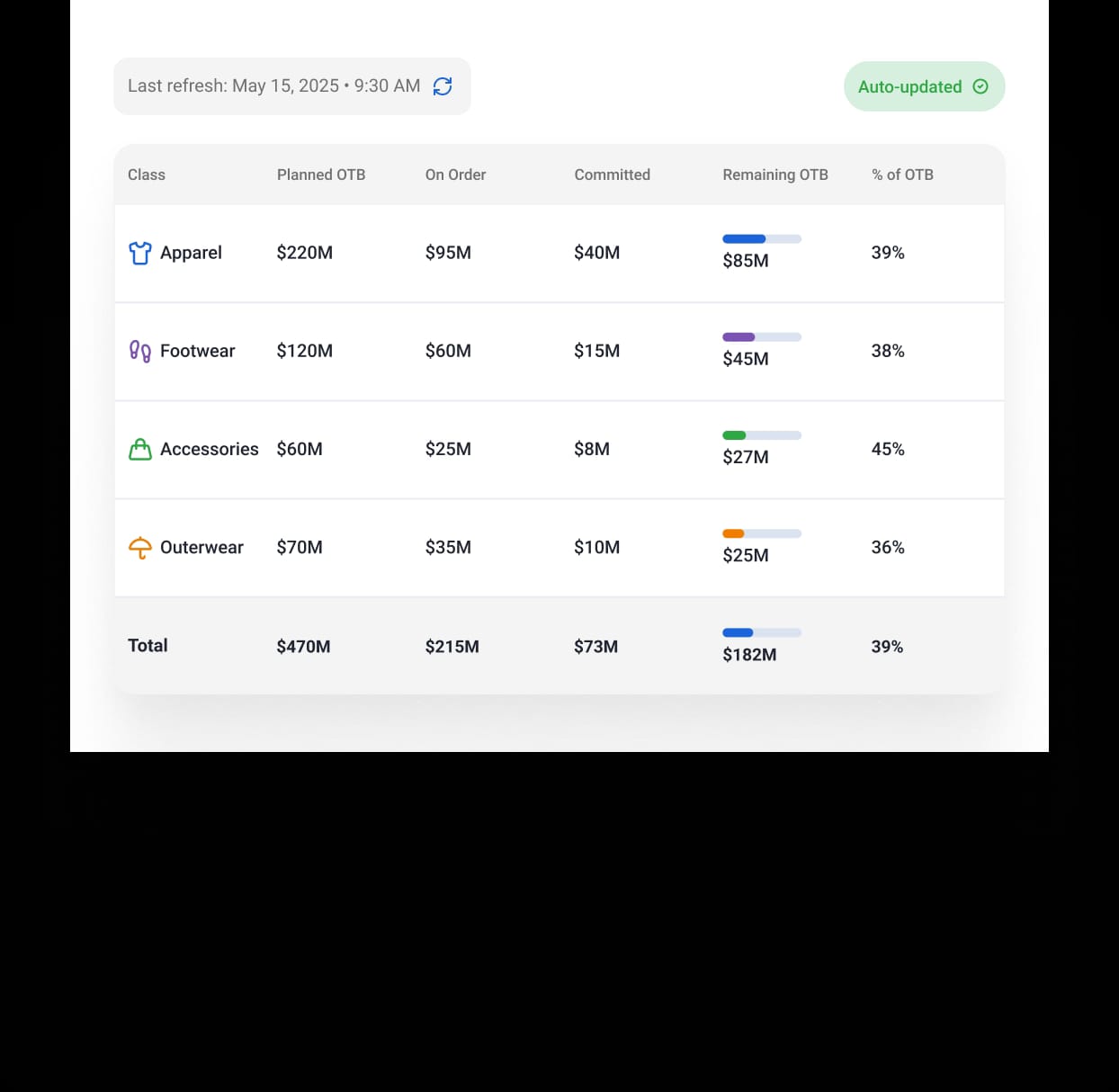
Task: Click the Apparel shirt icon
Action: tap(140, 254)
